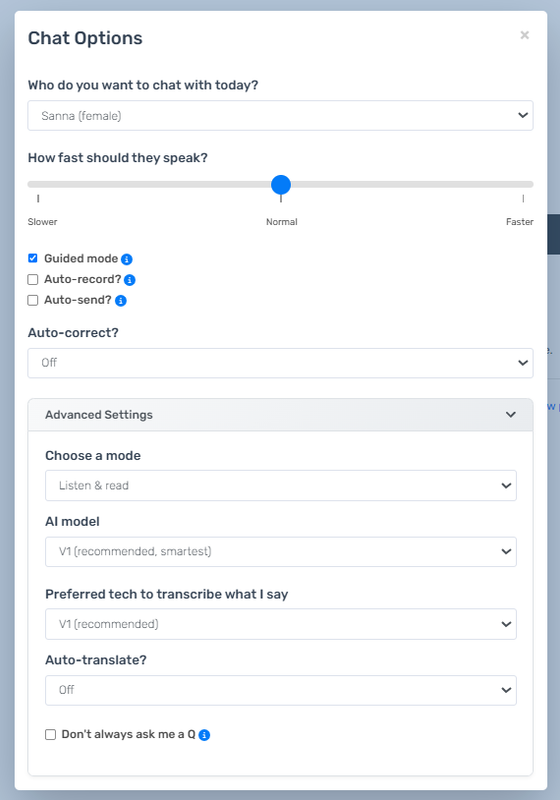Screen dimensions: 560x800
Task: Click the info icon beside Guided mode
Action: coord(126,259)
